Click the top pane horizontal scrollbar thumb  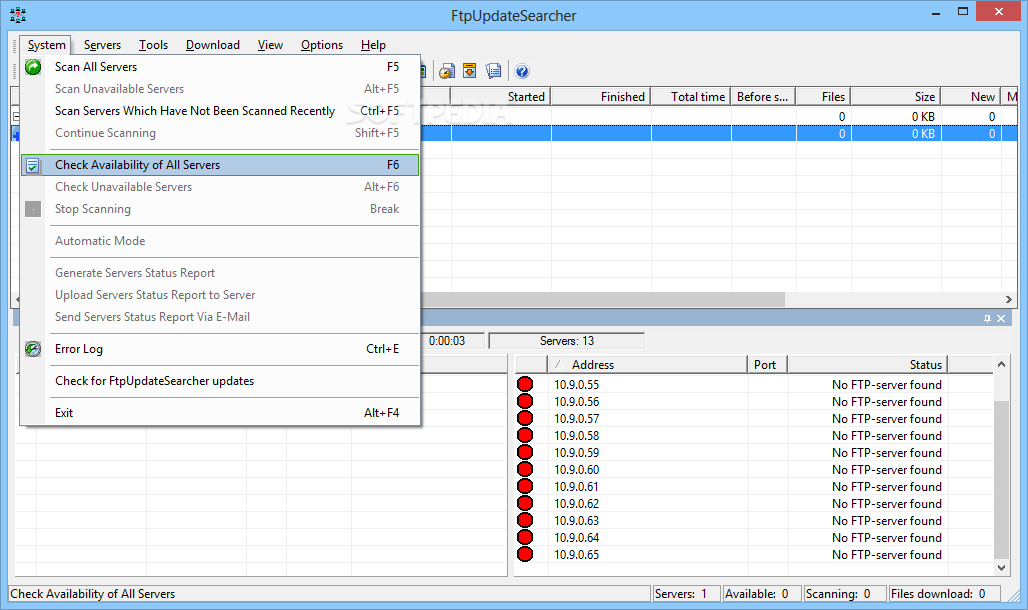[603, 299]
